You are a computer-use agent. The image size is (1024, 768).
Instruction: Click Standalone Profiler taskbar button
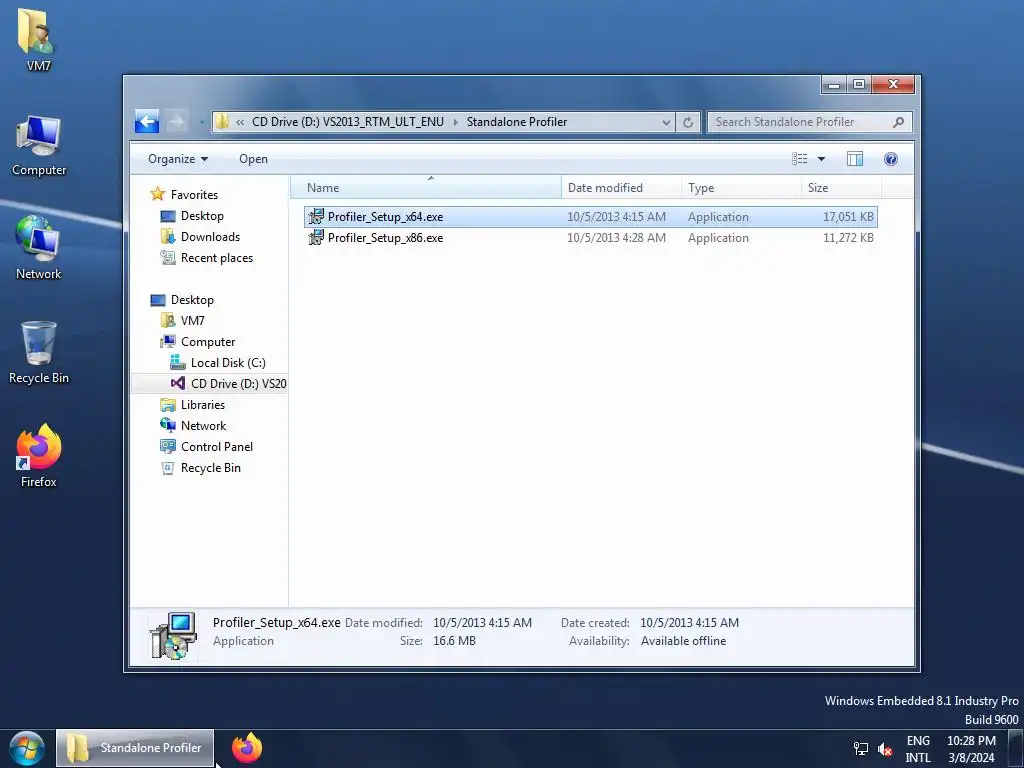pos(135,748)
